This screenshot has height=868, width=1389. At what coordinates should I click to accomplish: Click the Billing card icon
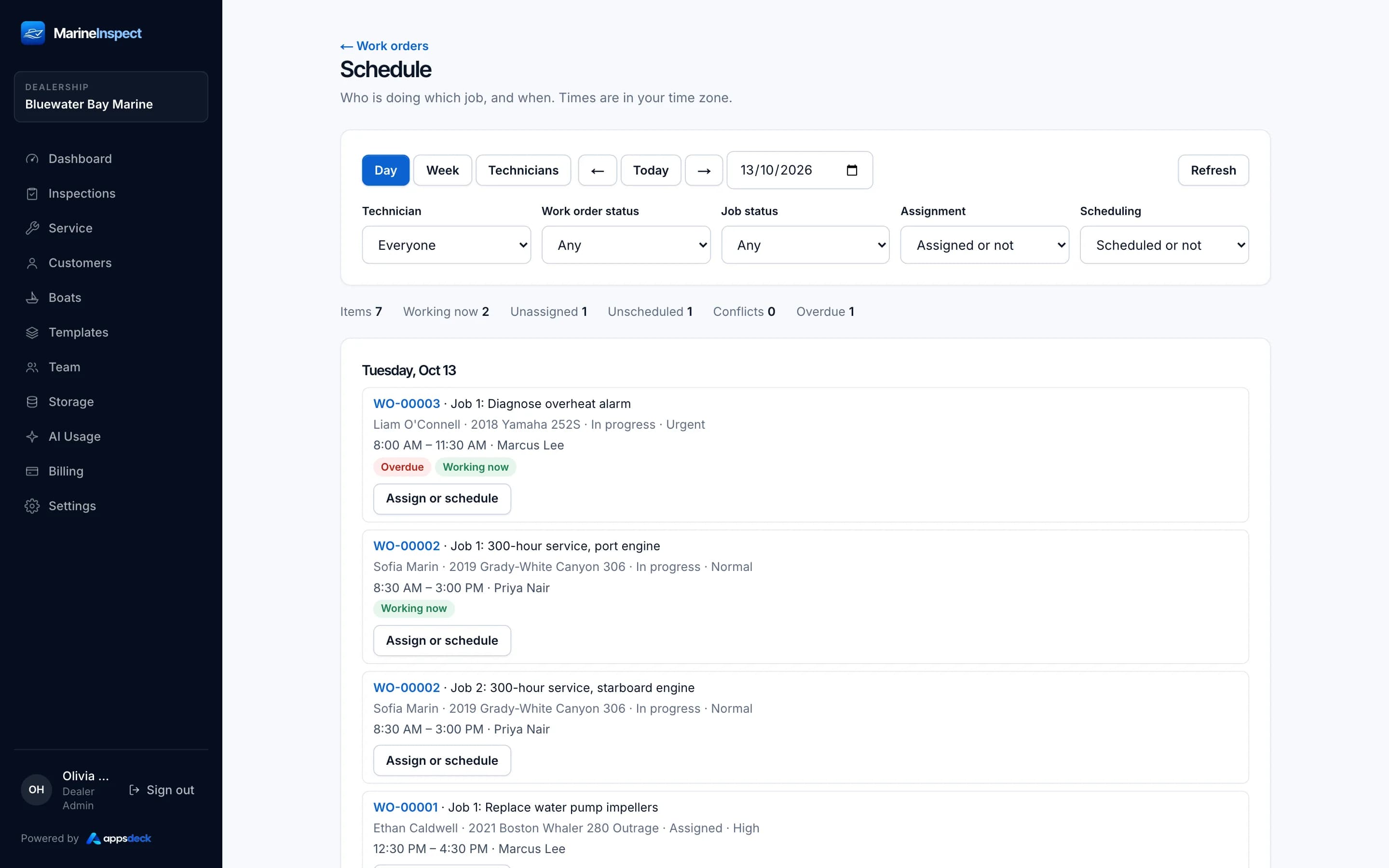[x=32, y=471]
